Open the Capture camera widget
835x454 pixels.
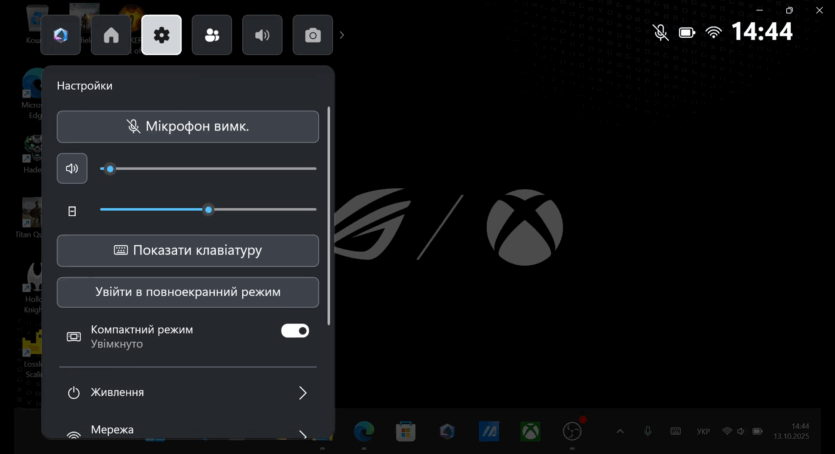point(312,35)
